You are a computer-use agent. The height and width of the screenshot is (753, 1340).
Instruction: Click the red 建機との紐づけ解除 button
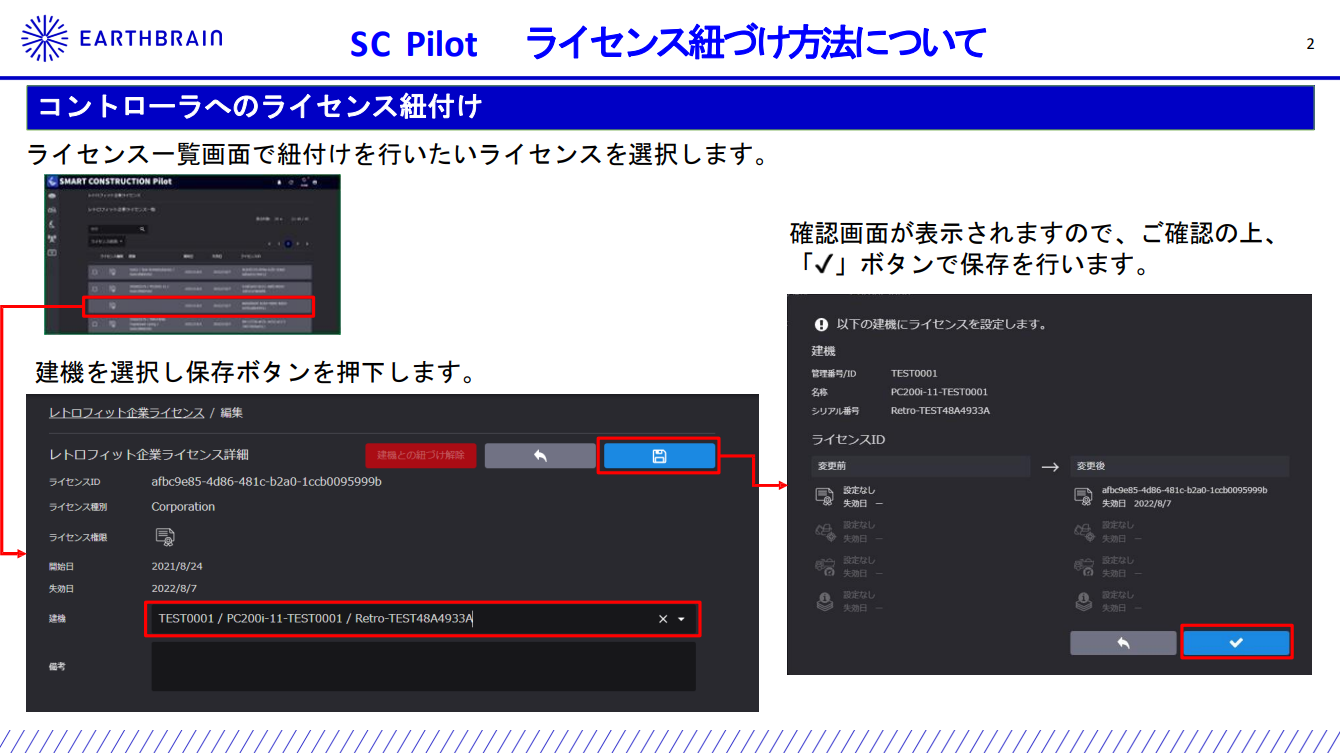tap(420, 456)
